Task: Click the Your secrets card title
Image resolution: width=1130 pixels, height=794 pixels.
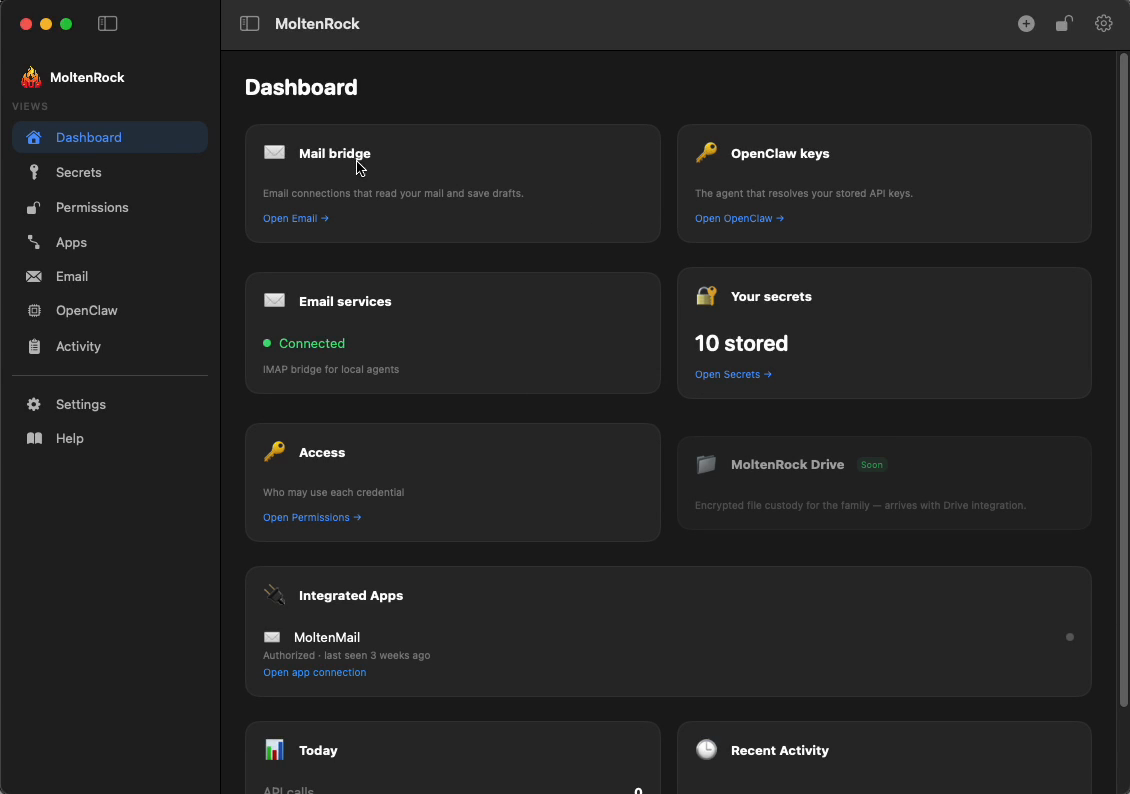Action: point(771,296)
